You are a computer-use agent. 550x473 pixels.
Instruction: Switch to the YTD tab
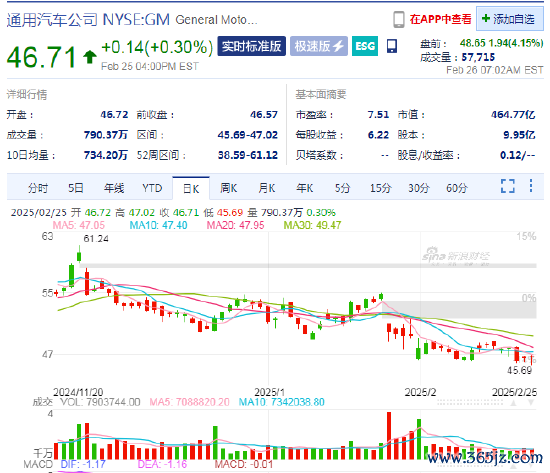coord(152,188)
